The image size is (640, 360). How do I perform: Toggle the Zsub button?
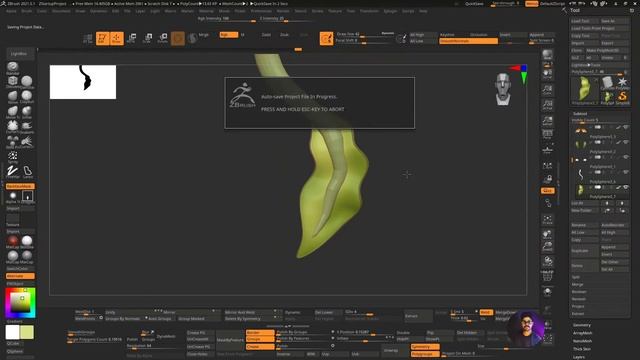coord(284,35)
